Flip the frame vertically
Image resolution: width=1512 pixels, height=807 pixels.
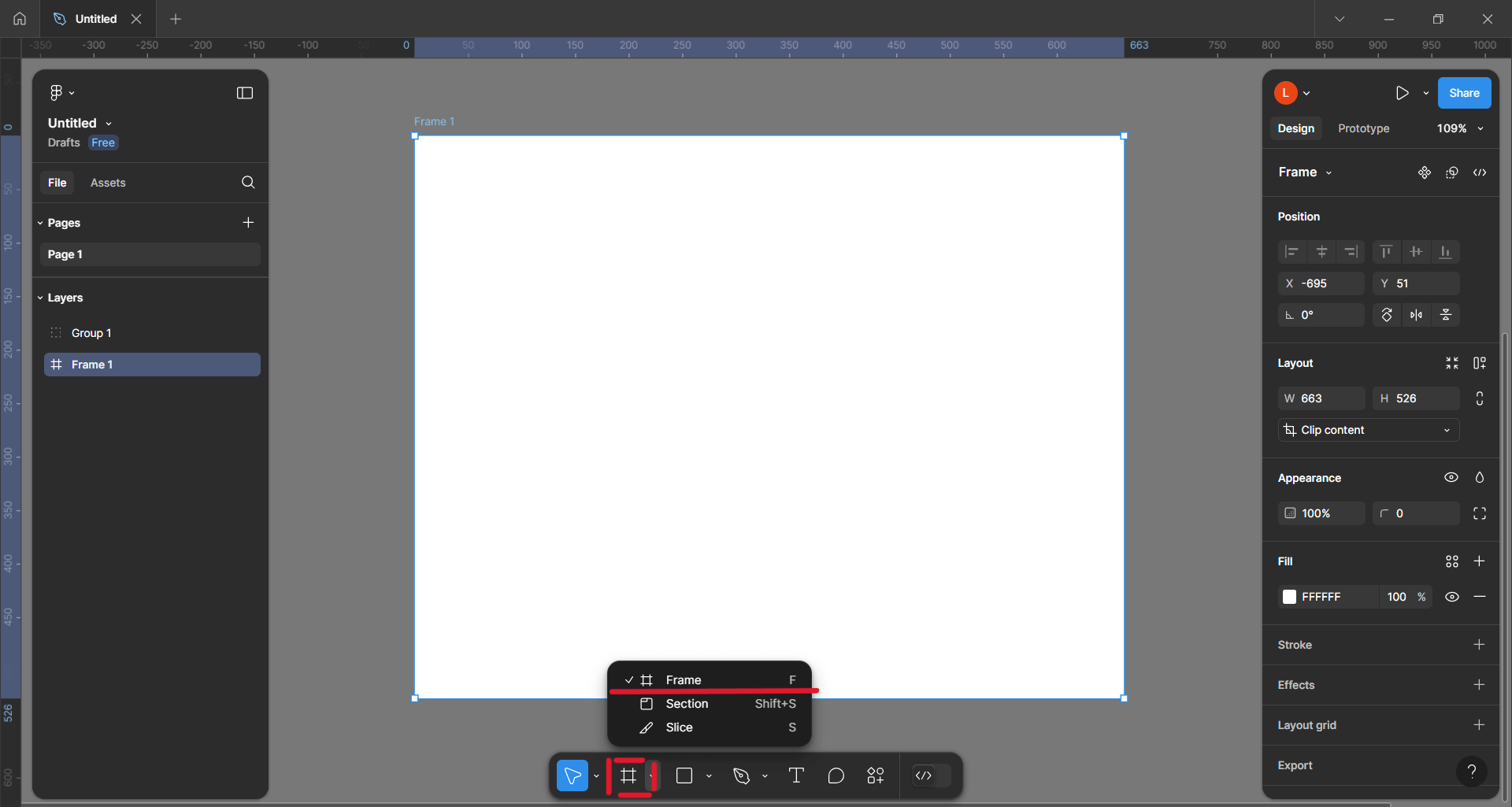[1446, 315]
